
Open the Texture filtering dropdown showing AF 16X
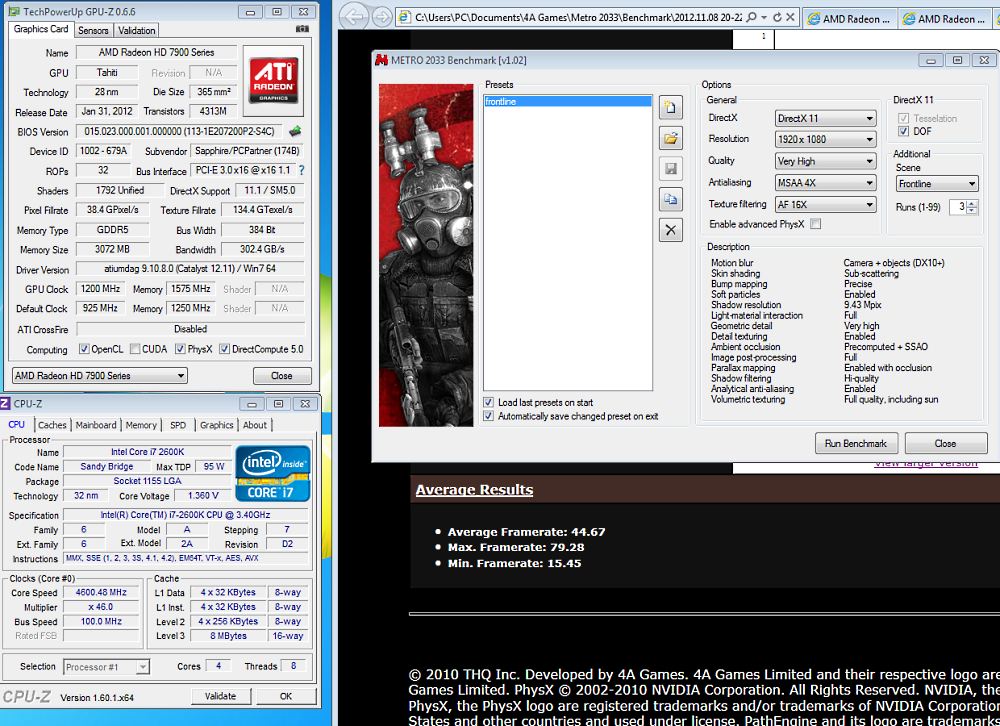[826, 204]
